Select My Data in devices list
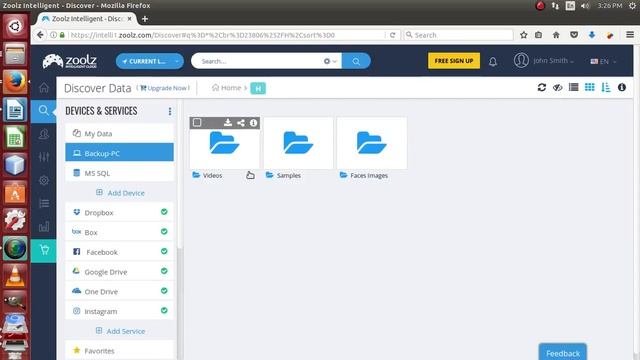Screen dimensions: 640x360 point(119,133)
